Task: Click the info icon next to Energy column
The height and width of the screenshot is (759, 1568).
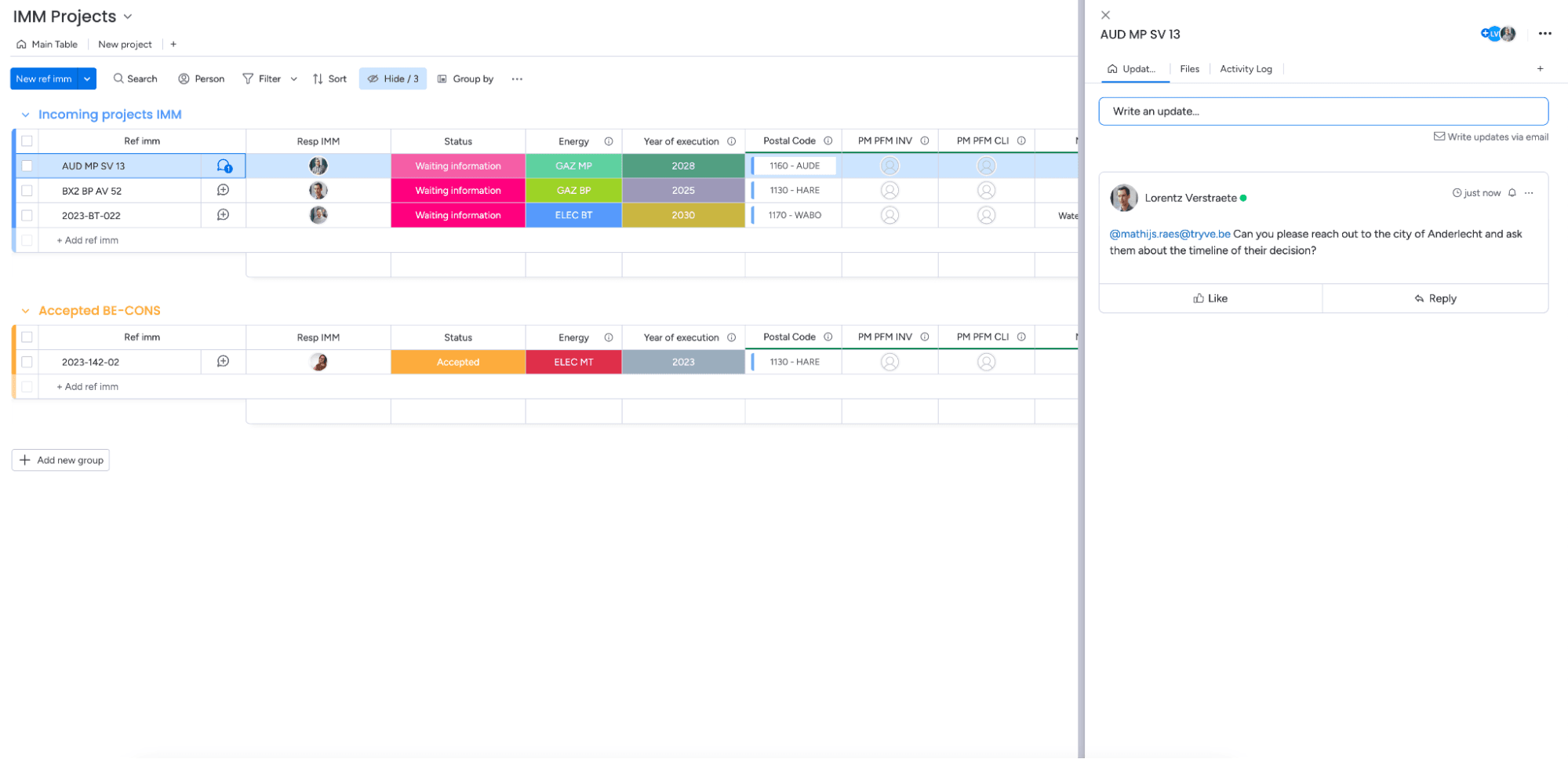Action: point(609,141)
